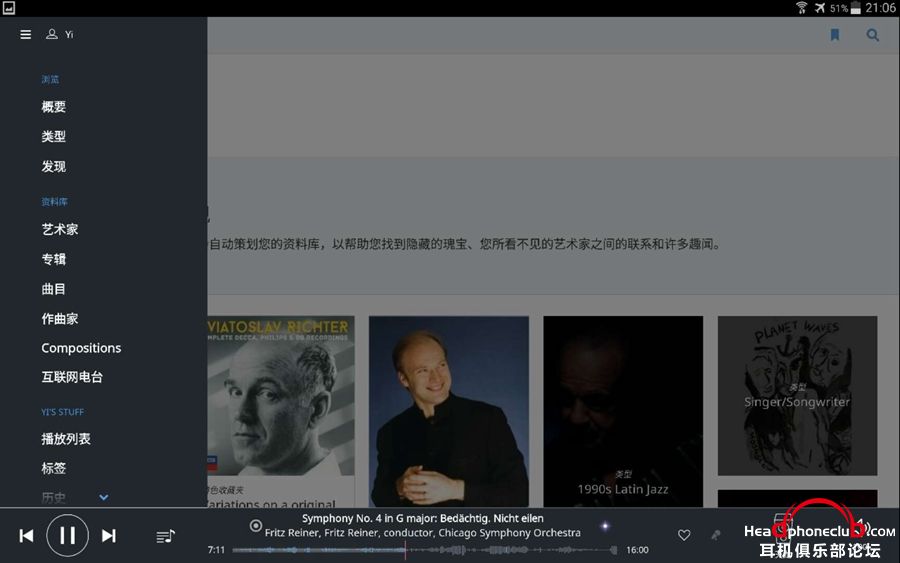Open the Yi user profile
The height and width of the screenshot is (563, 900).
coord(60,34)
